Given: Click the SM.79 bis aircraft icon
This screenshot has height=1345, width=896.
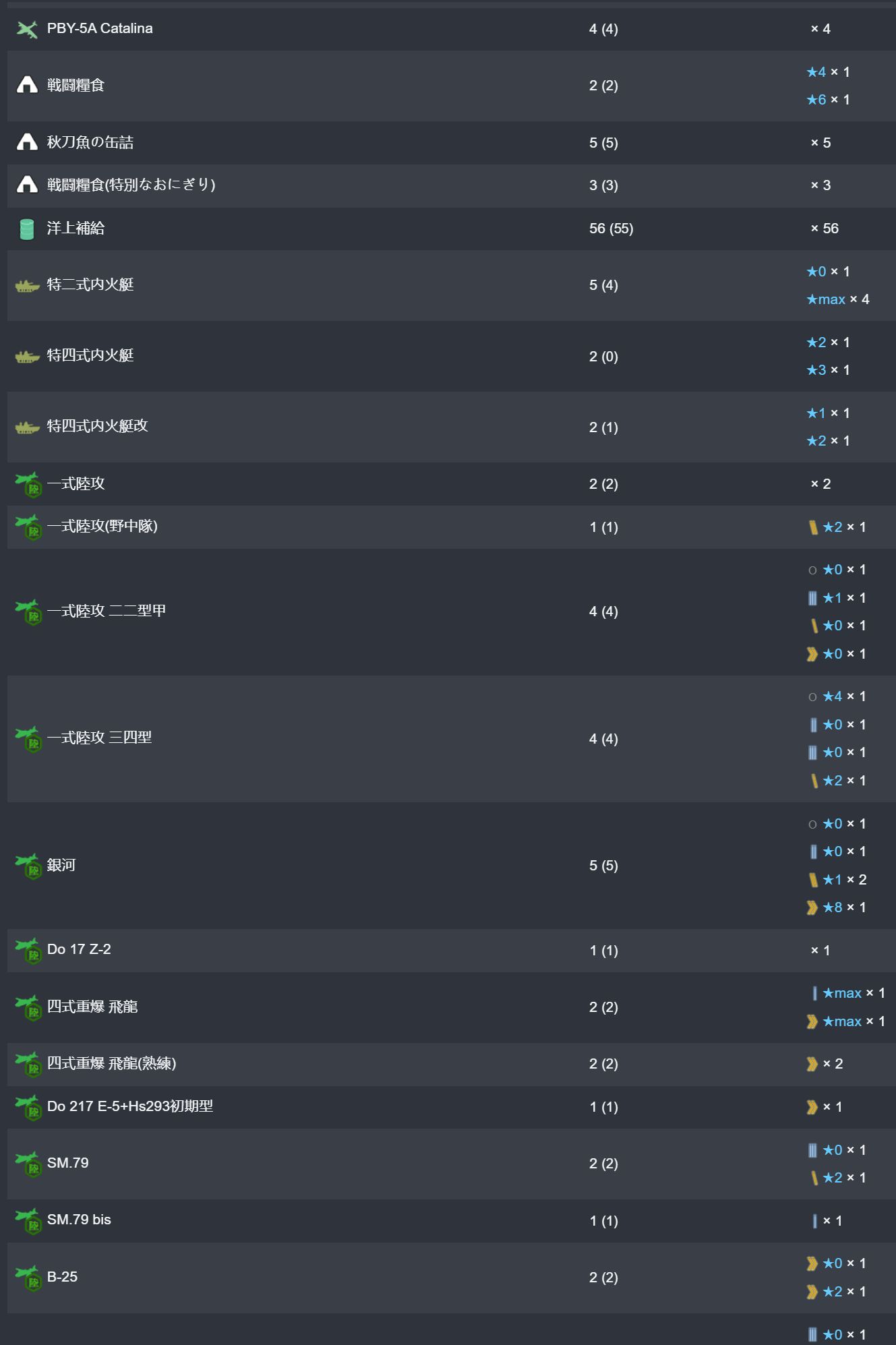Looking at the screenshot, I should pos(28,1221).
